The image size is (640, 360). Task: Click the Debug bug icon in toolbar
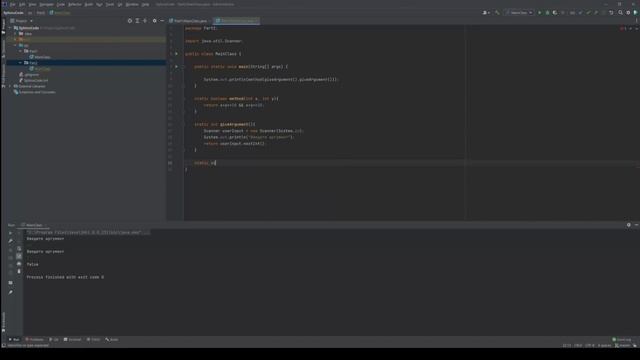[x=547, y=13]
